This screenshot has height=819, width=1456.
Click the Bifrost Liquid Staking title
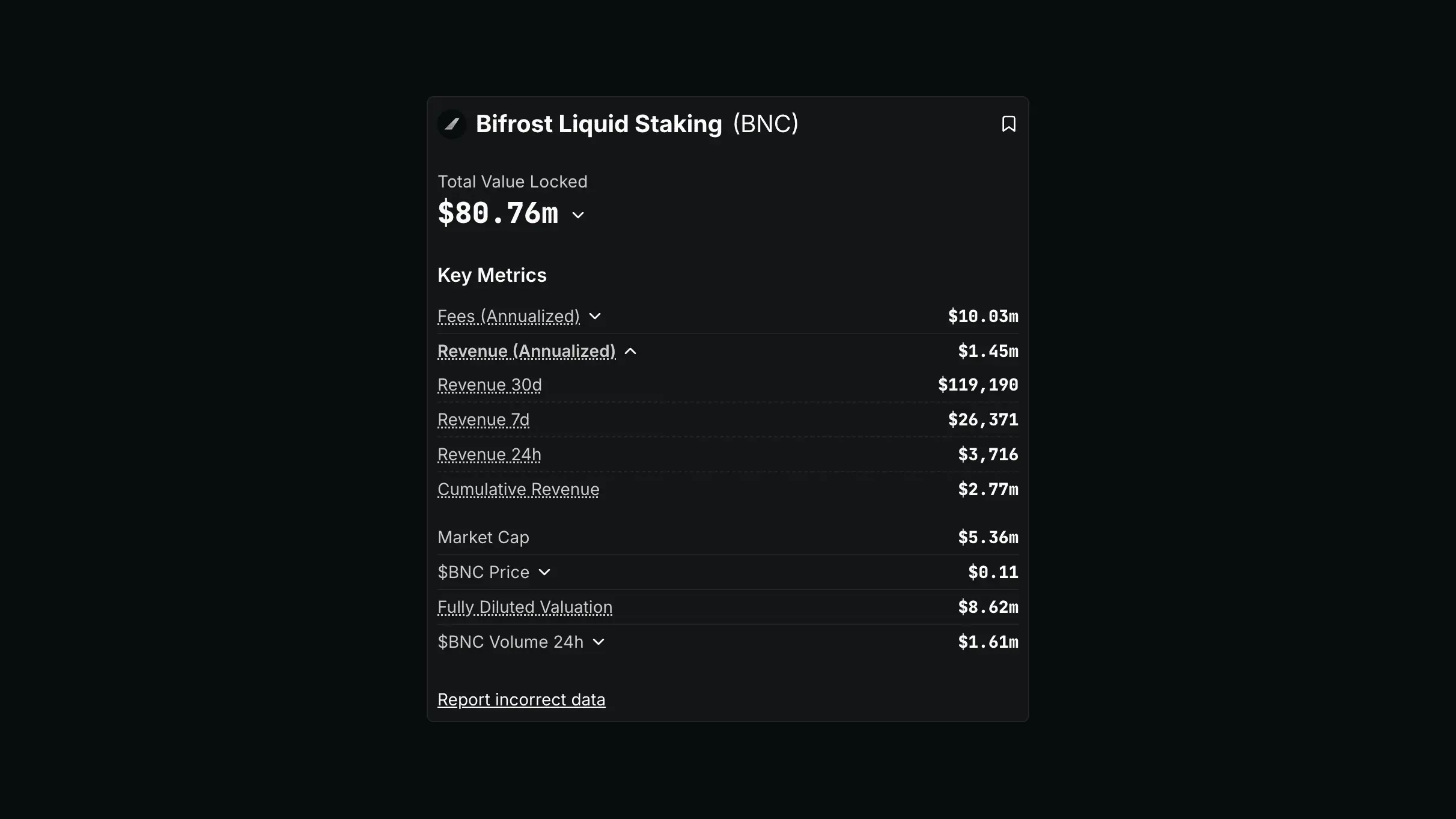[x=599, y=124]
